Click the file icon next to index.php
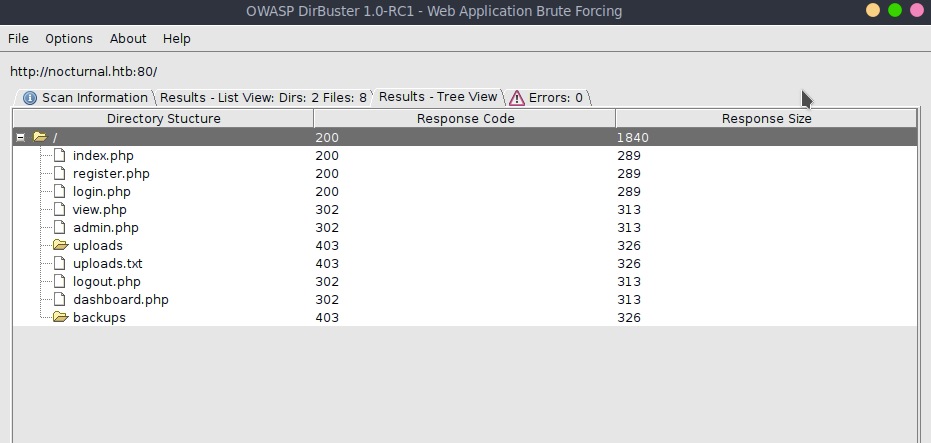 click(60, 155)
